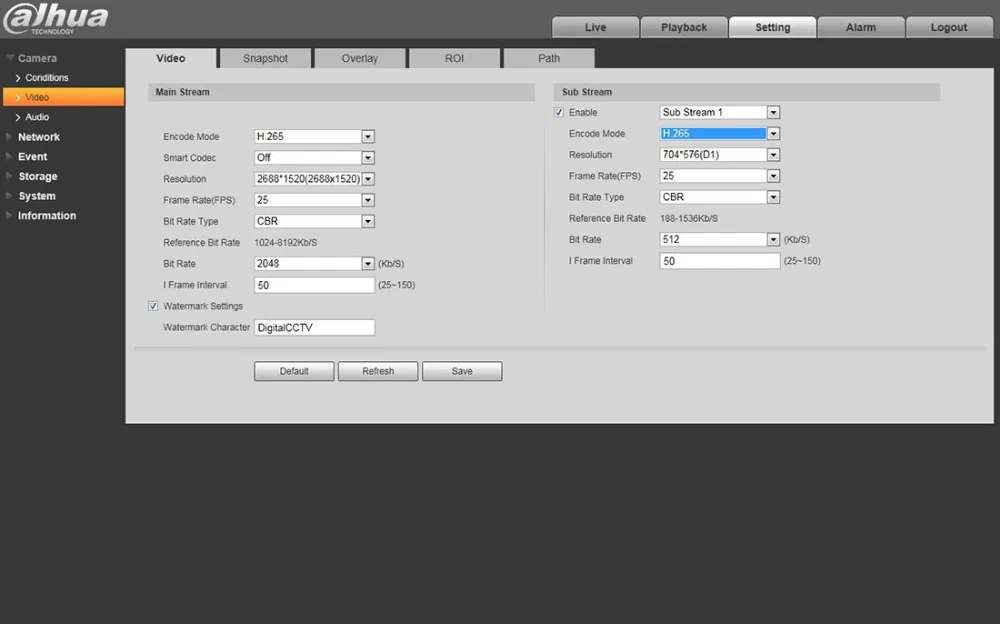This screenshot has width=1000, height=624.
Task: Click Main Stream I Frame Interval field
Action: pyautogui.click(x=314, y=285)
